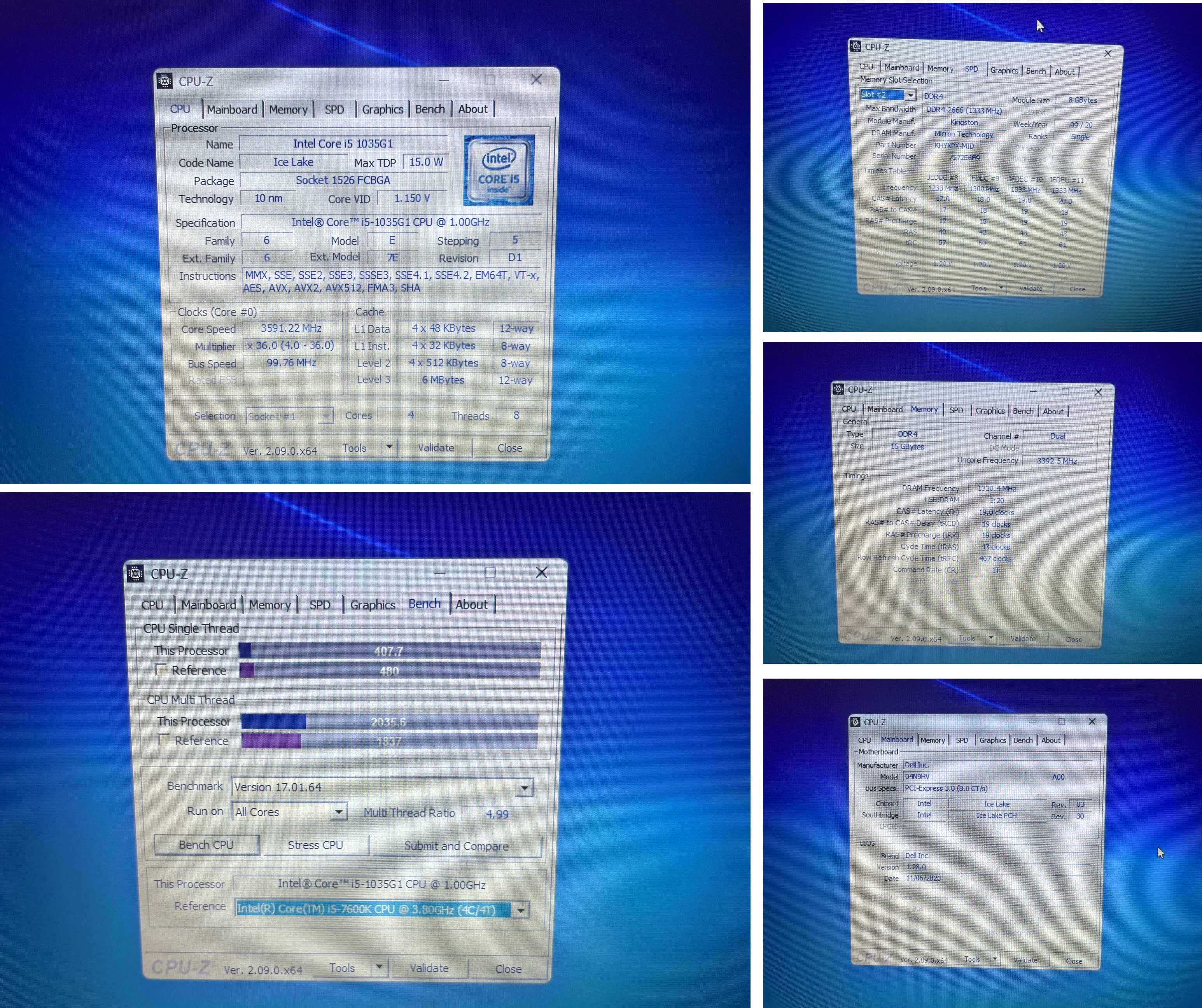Switch to the Mainboard tab in the CPU window
The width and height of the screenshot is (1202, 1008).
pyautogui.click(x=232, y=109)
